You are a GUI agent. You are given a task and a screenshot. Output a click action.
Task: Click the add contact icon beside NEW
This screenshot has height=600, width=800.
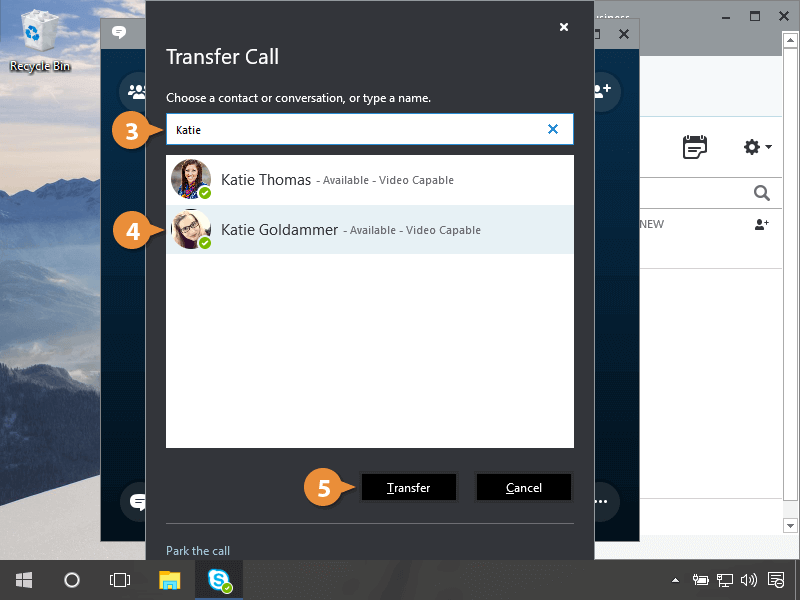[762, 225]
